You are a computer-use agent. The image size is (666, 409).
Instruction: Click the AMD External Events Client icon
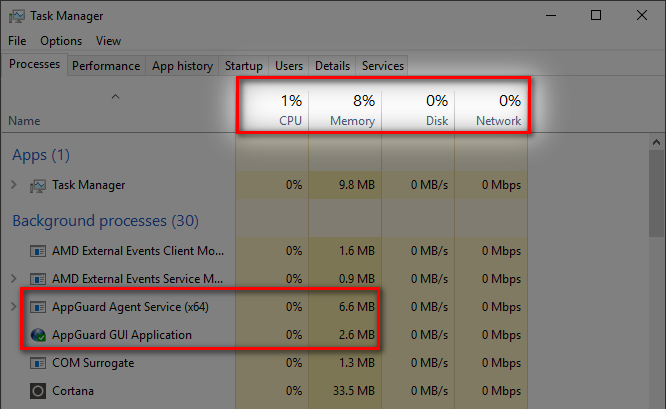pyautogui.click(x=39, y=251)
